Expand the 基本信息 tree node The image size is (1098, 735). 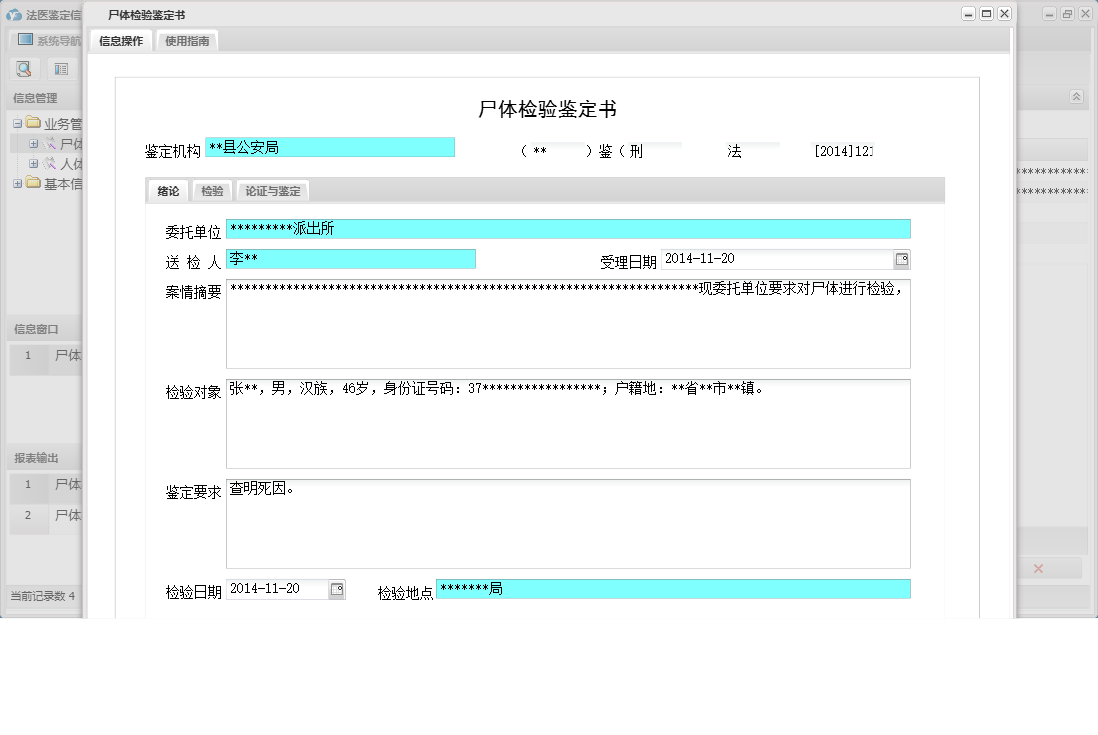[x=18, y=183]
